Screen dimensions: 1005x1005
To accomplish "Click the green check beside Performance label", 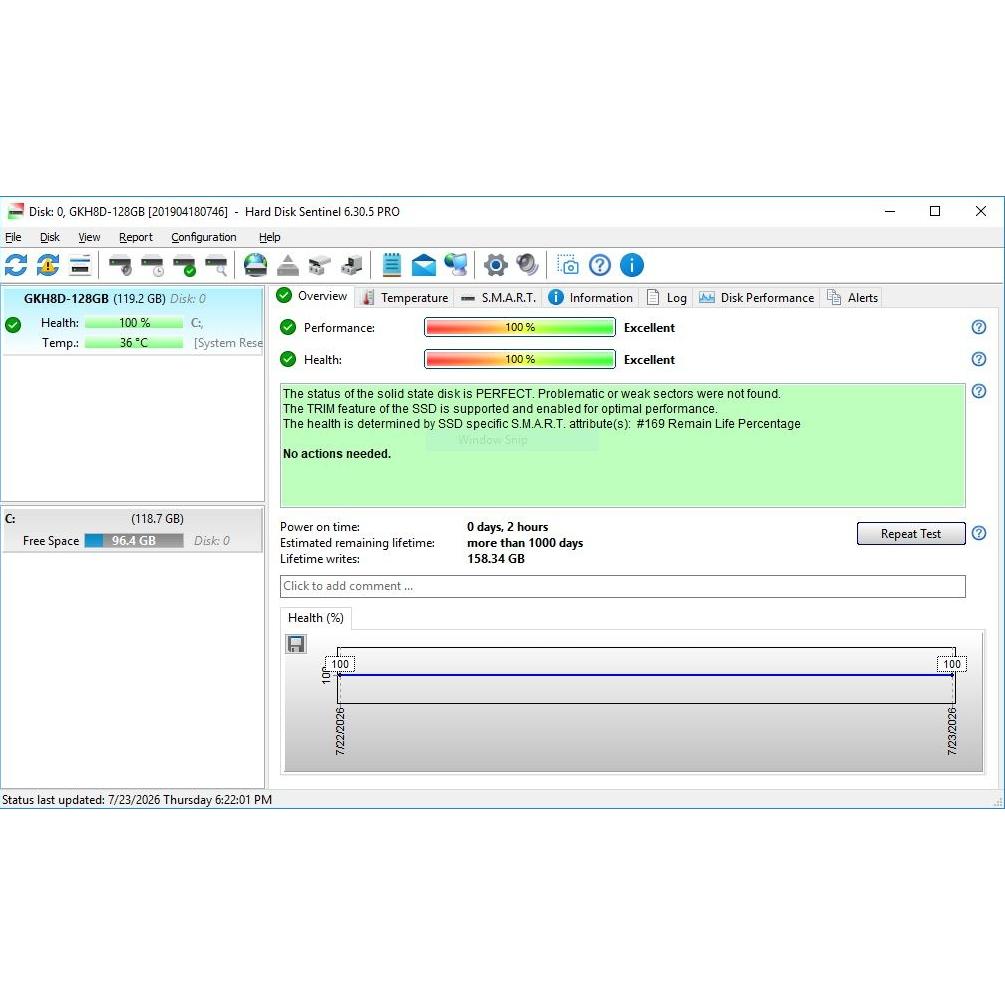I will (x=288, y=328).
